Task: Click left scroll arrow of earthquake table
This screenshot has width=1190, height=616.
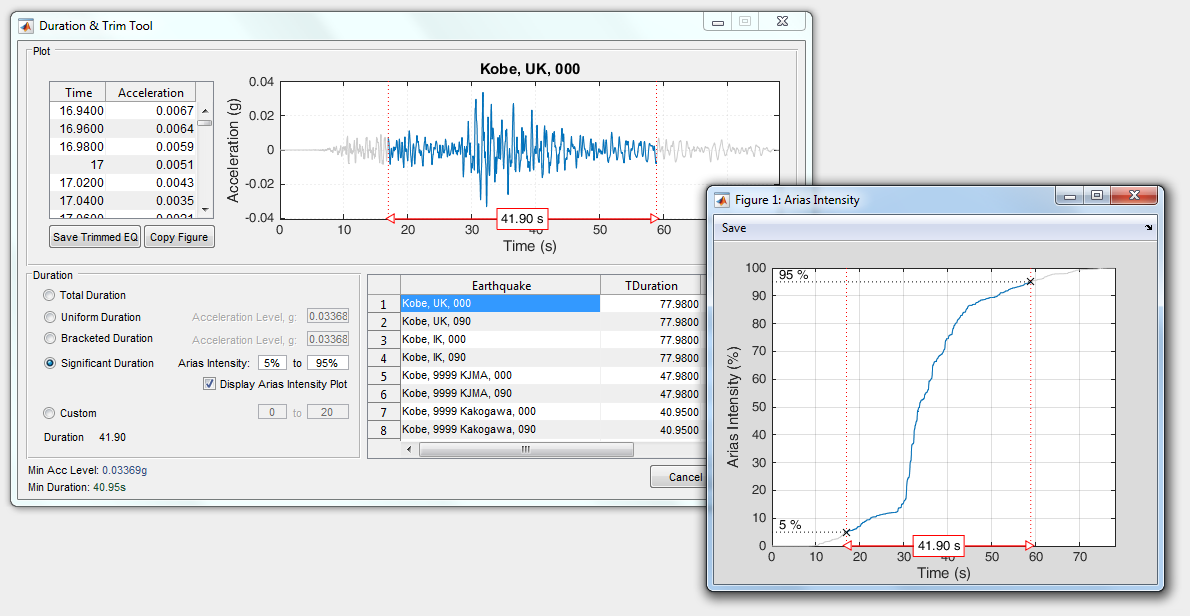Action: click(409, 450)
